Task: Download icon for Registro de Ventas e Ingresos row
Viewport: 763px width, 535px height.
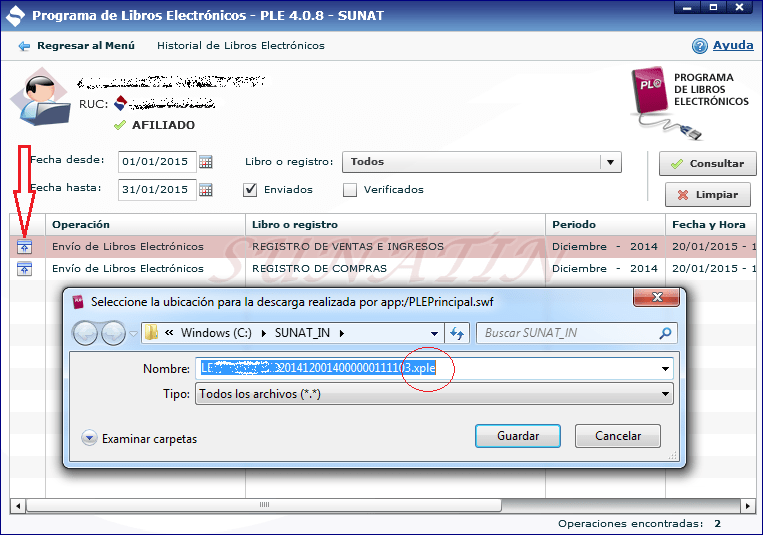Action: pyautogui.click(x=24, y=247)
